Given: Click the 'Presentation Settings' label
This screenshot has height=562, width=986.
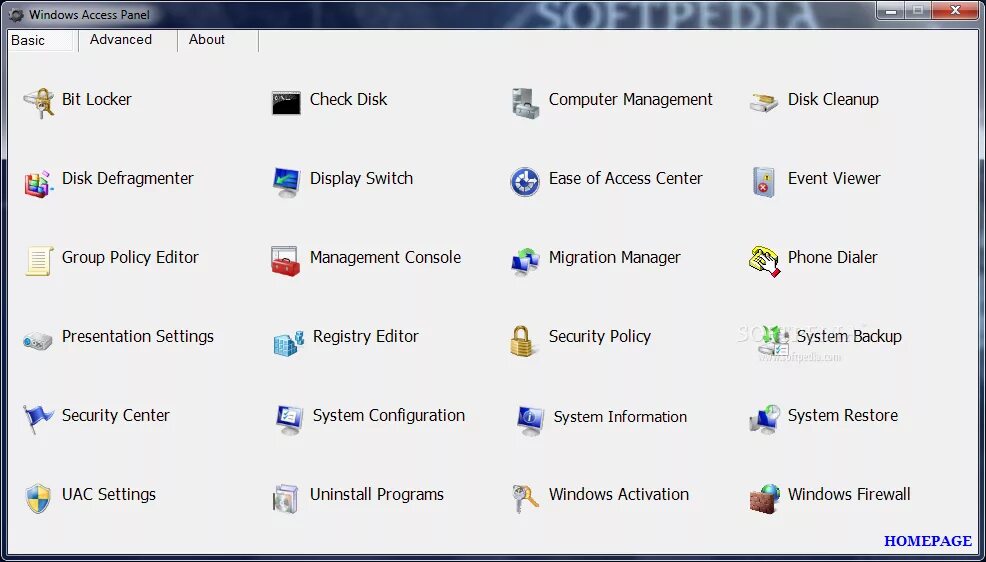Looking at the screenshot, I should pos(138,337).
